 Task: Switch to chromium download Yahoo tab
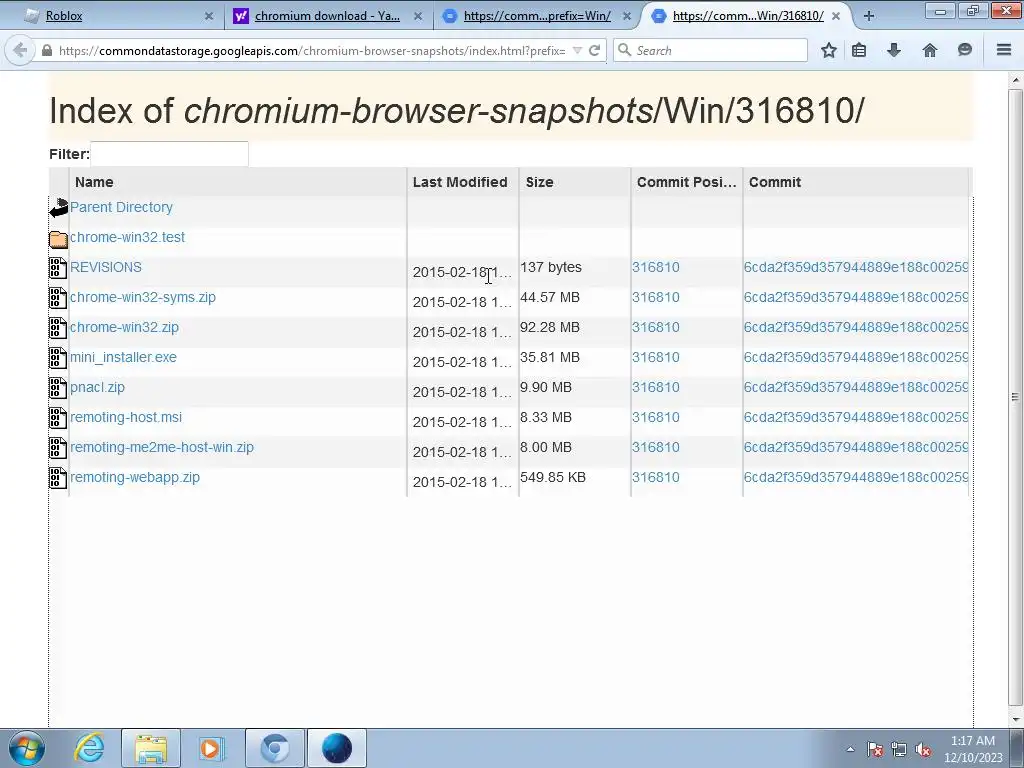[x=327, y=16]
